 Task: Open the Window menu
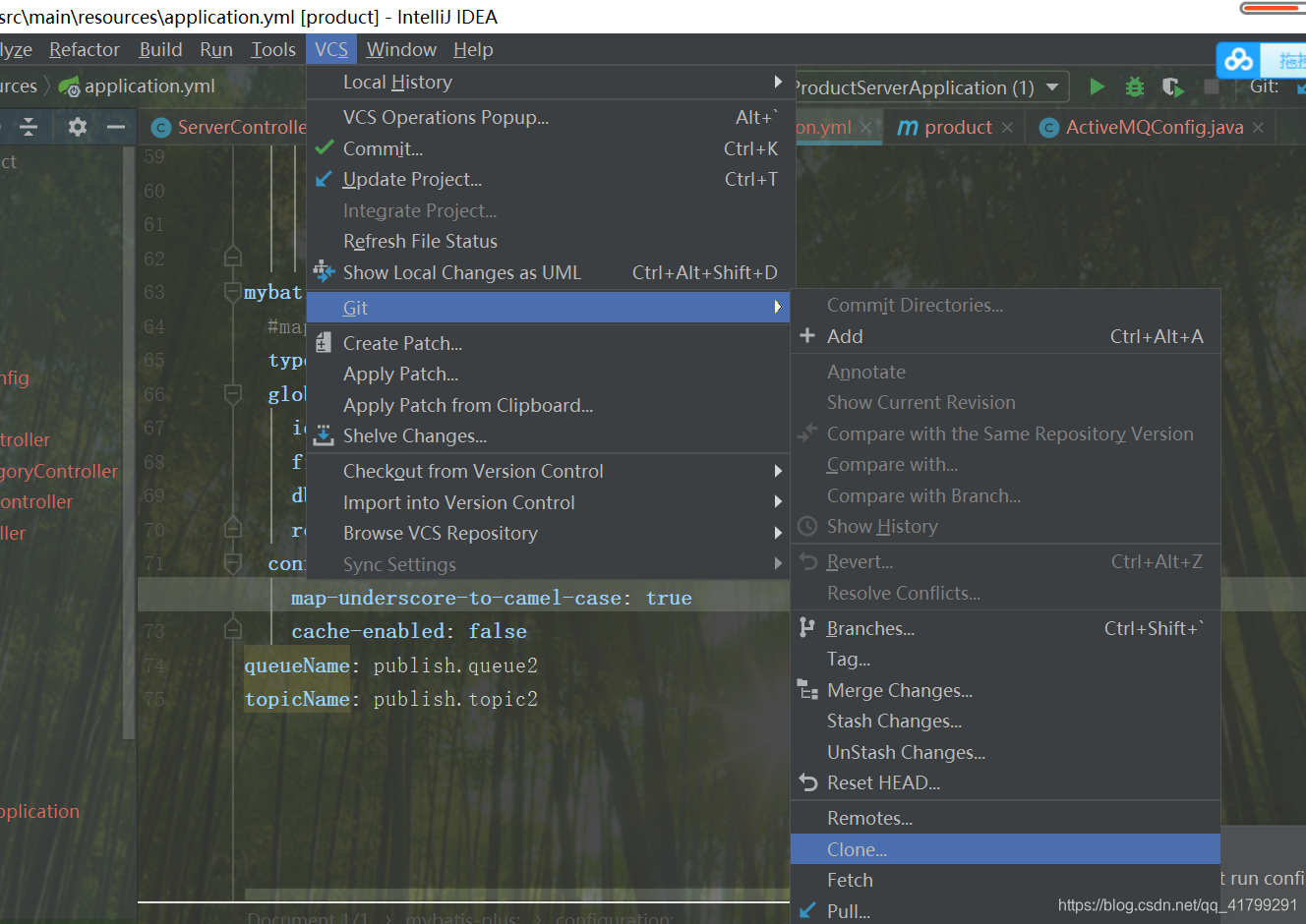[x=401, y=49]
